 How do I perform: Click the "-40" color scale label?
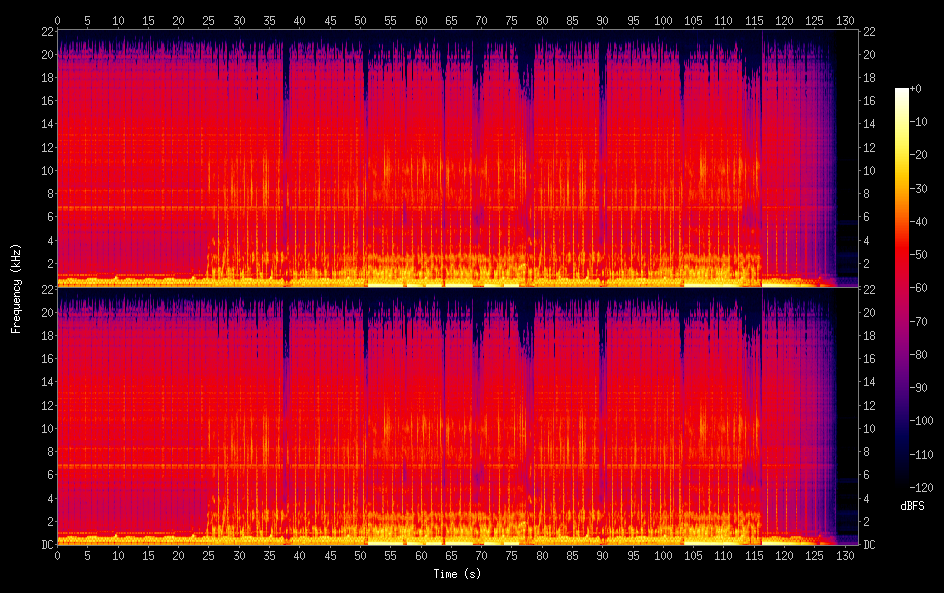pos(918,222)
